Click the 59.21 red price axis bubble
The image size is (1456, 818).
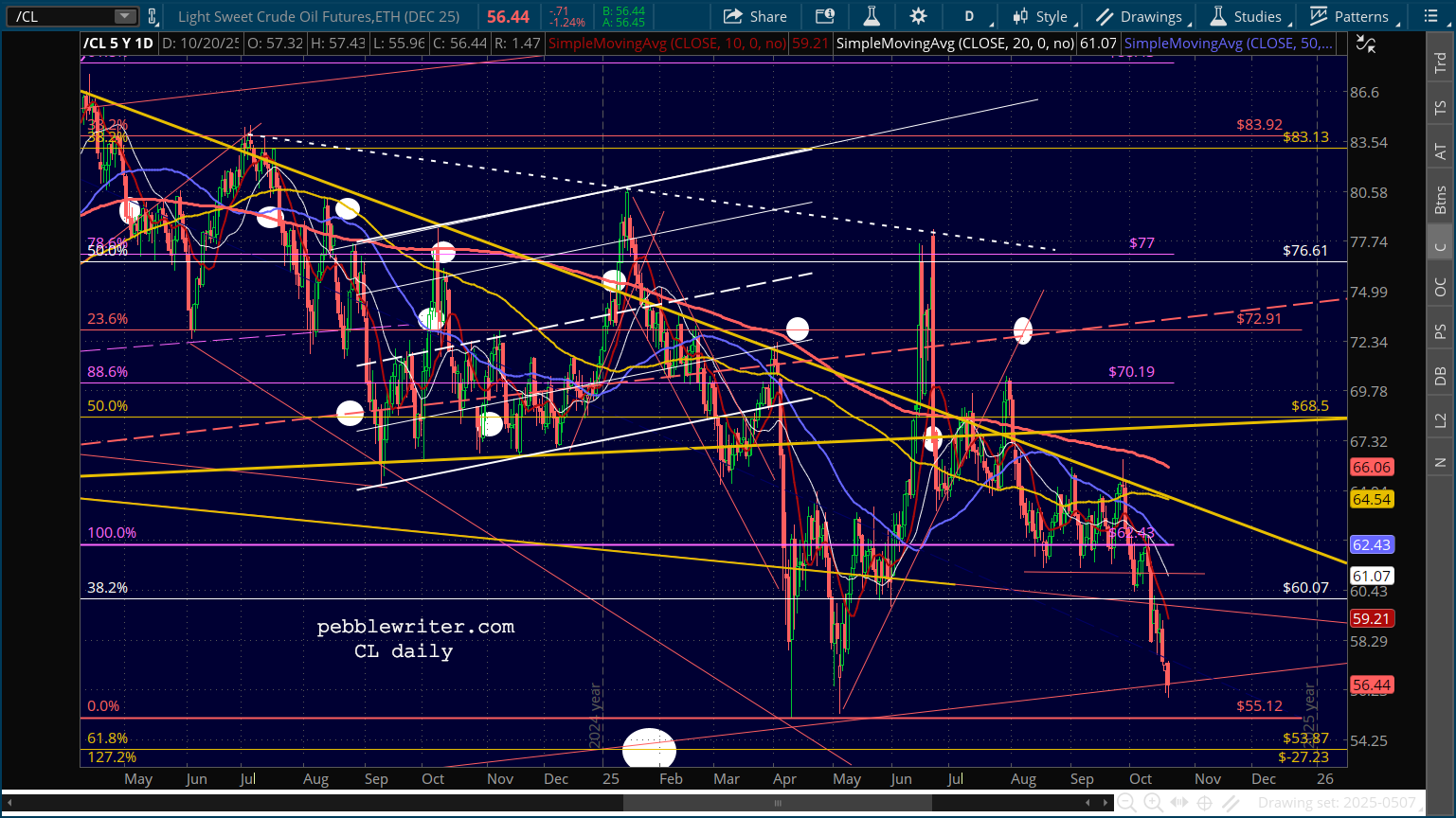tap(1372, 618)
